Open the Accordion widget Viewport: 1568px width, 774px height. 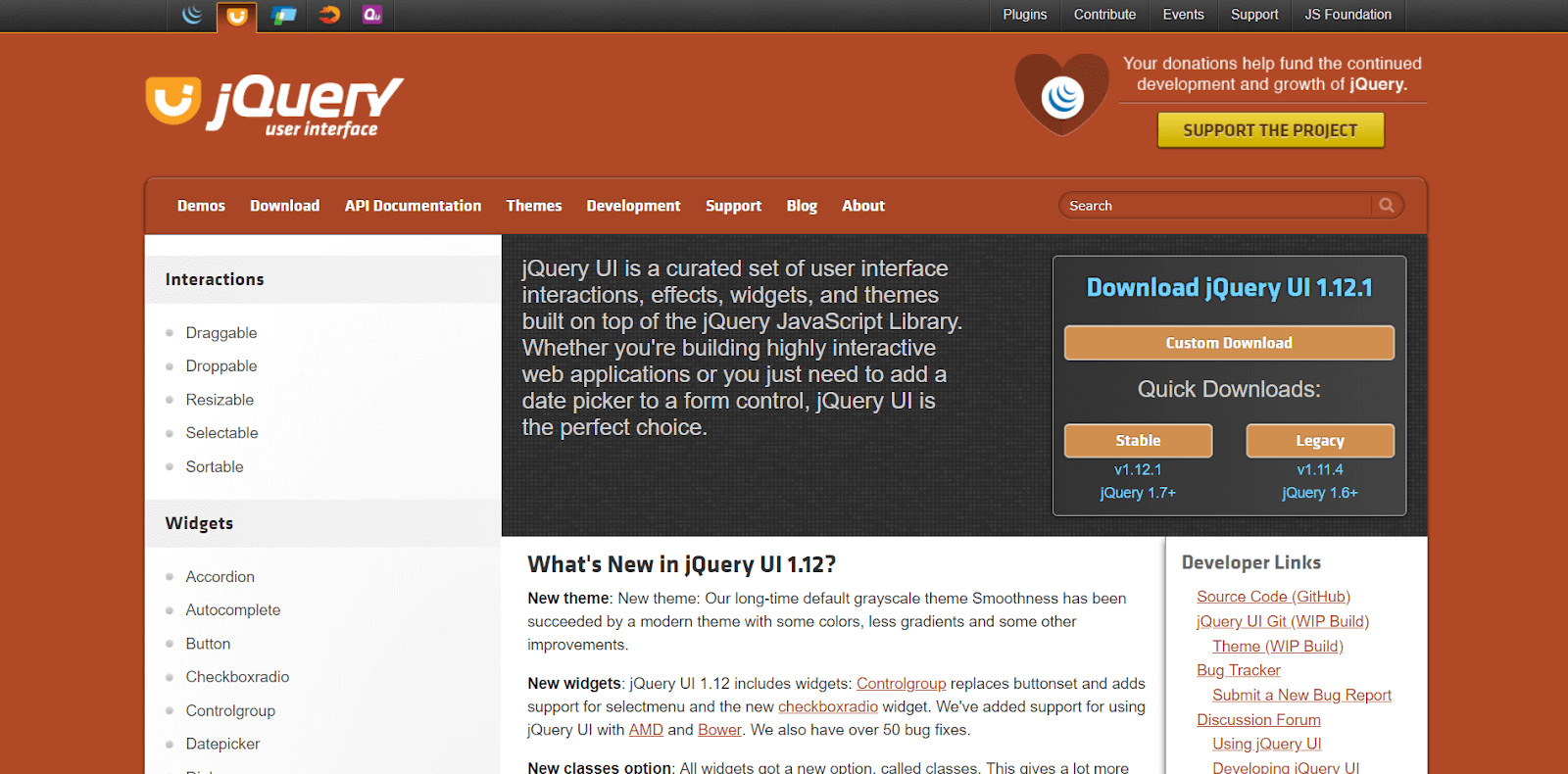point(220,577)
